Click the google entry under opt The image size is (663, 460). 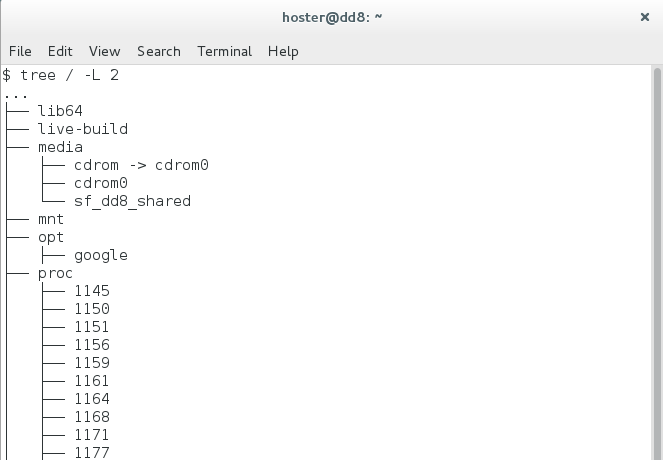tap(101, 256)
